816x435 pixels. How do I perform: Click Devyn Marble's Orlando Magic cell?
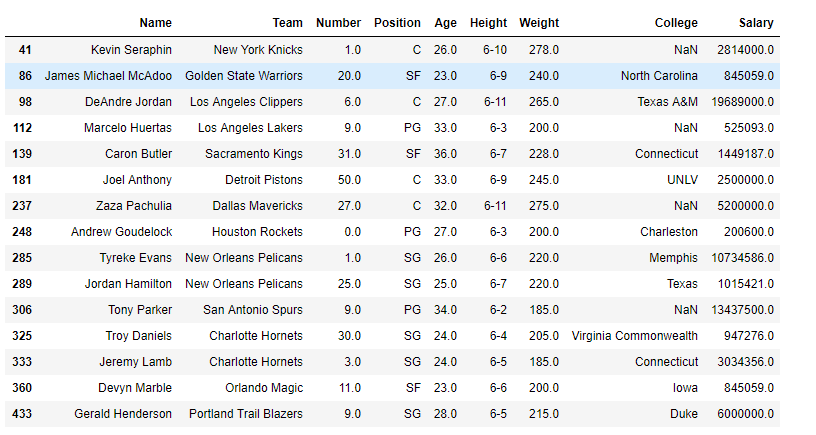pyautogui.click(x=264, y=388)
